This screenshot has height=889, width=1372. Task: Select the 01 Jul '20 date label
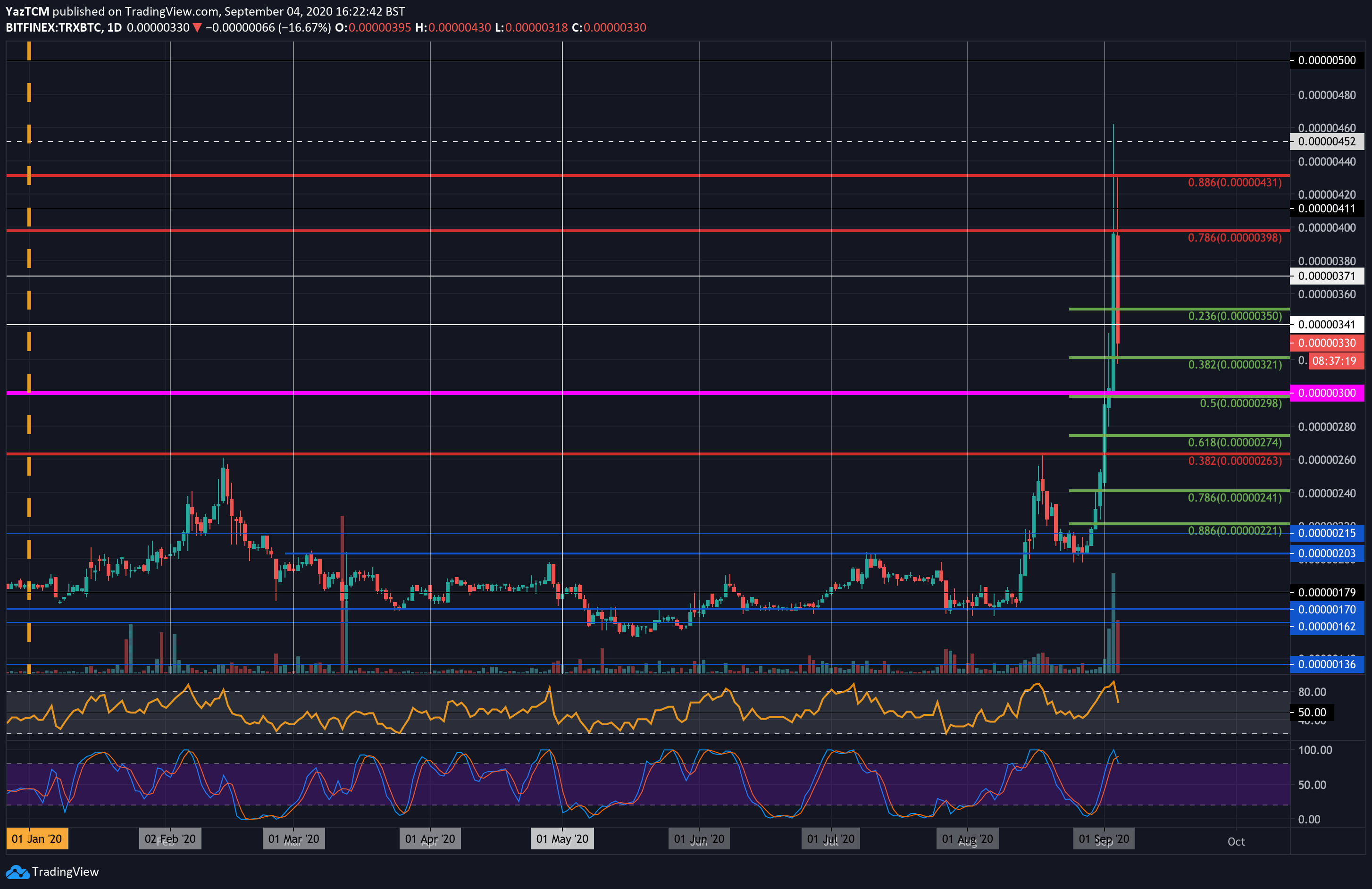(831, 839)
